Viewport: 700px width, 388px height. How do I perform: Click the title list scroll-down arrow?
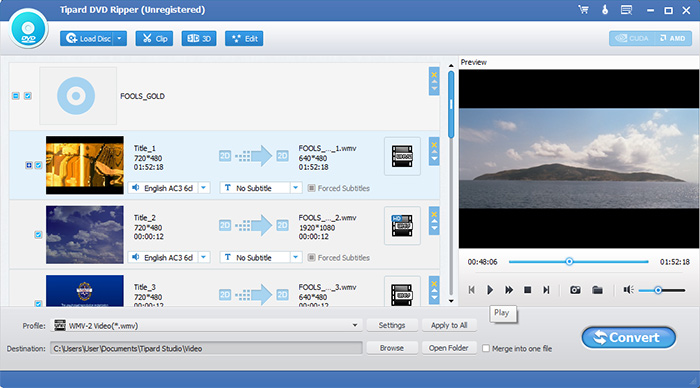point(451,301)
